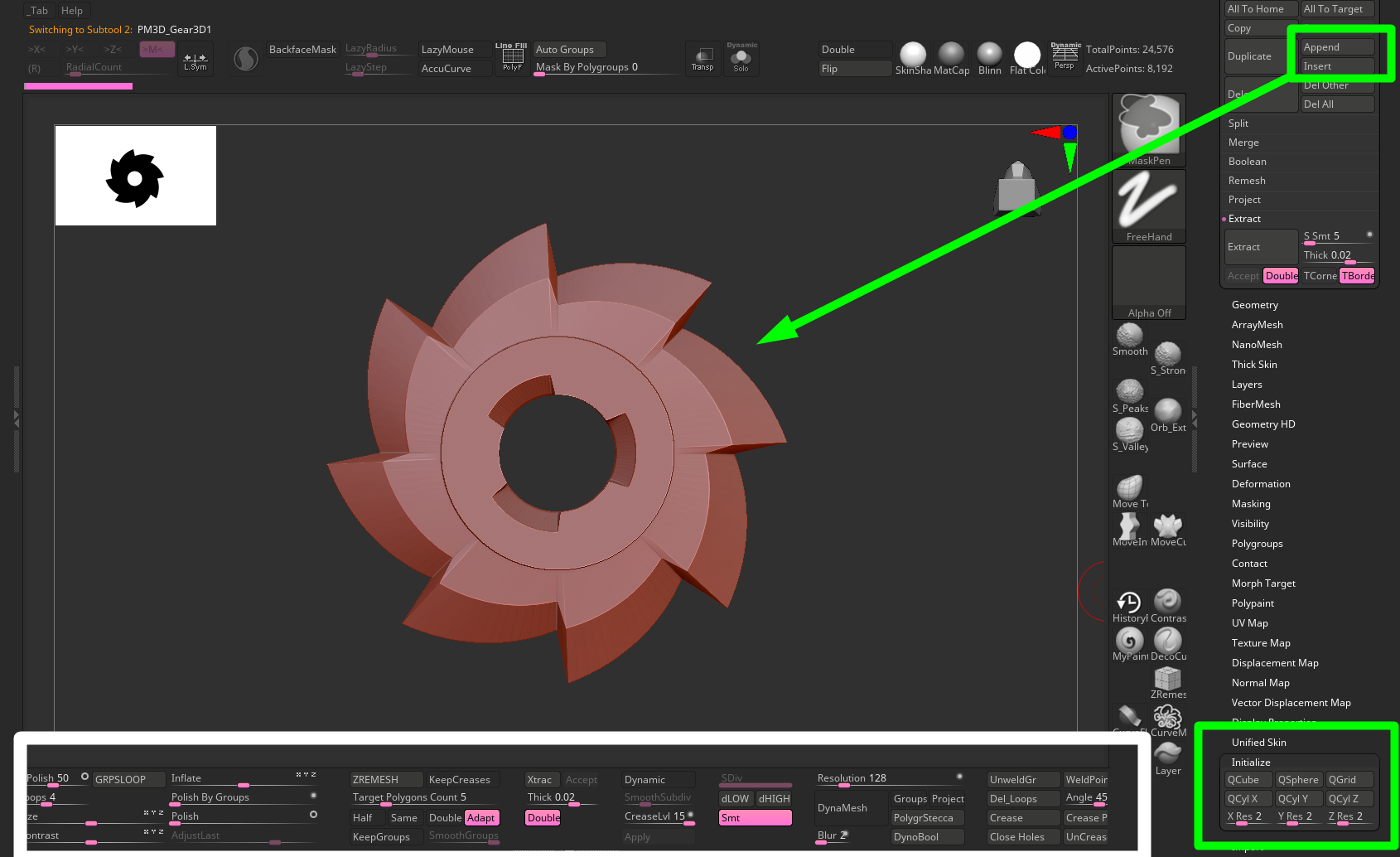Disable the Adapt option for ZRemesher
1400x857 pixels.
481,818
